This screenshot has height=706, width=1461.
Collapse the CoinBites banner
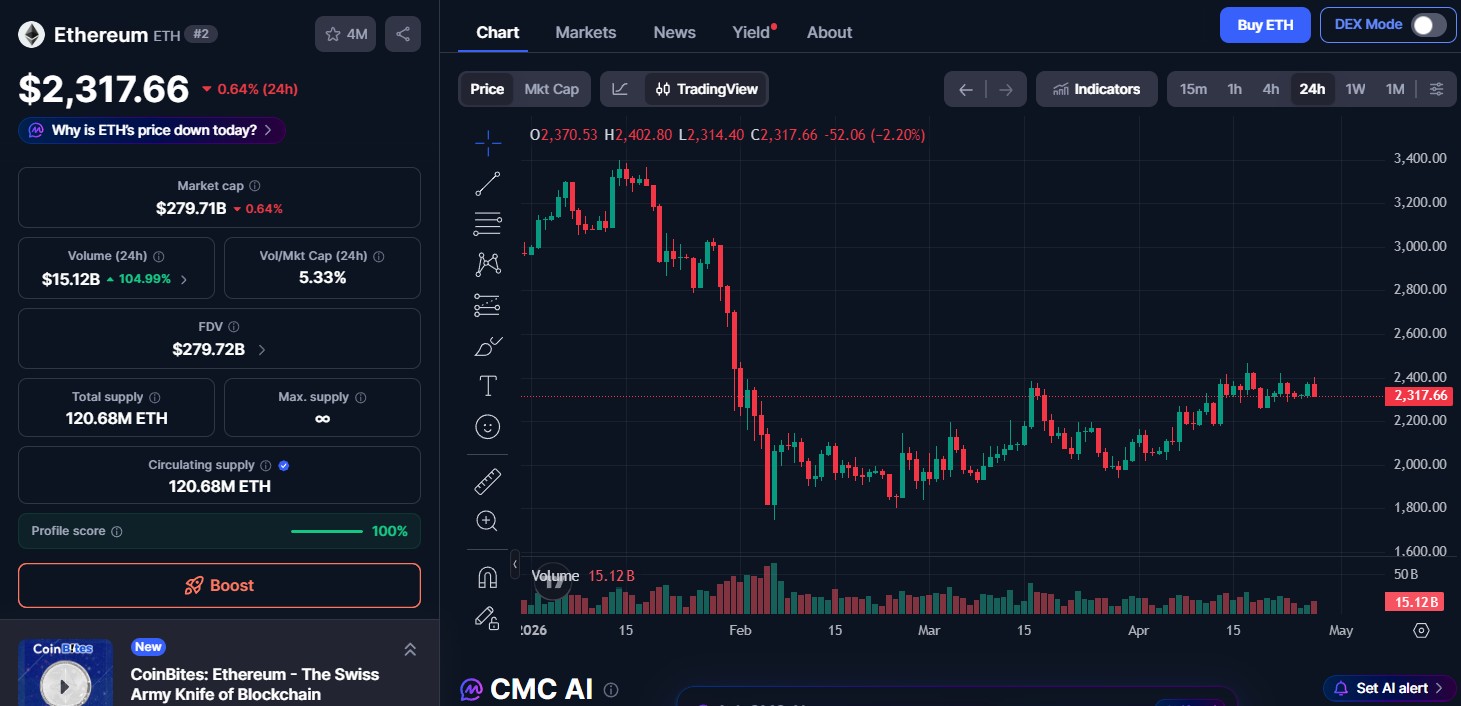tap(410, 649)
